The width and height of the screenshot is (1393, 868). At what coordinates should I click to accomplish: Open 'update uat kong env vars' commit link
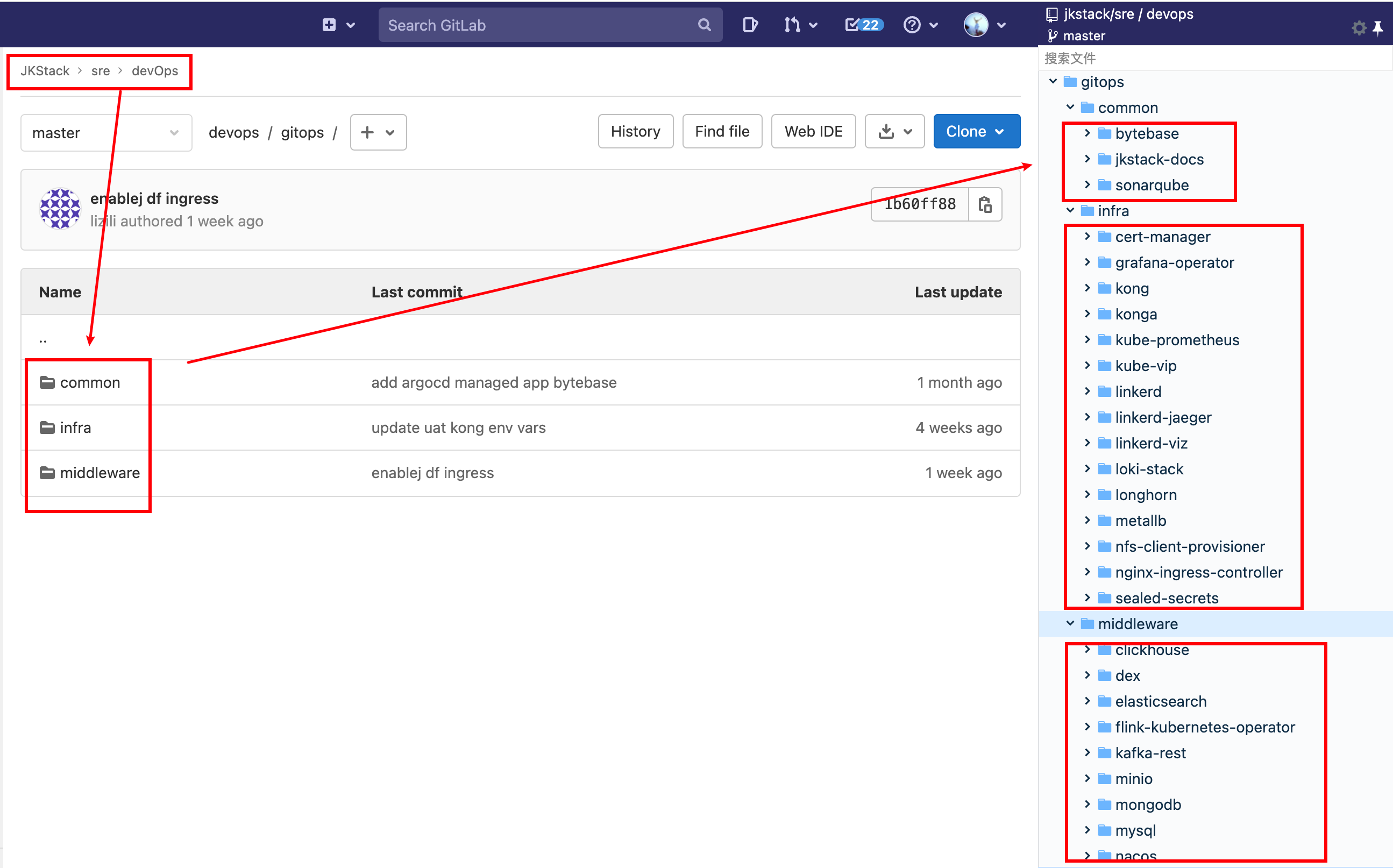click(458, 428)
